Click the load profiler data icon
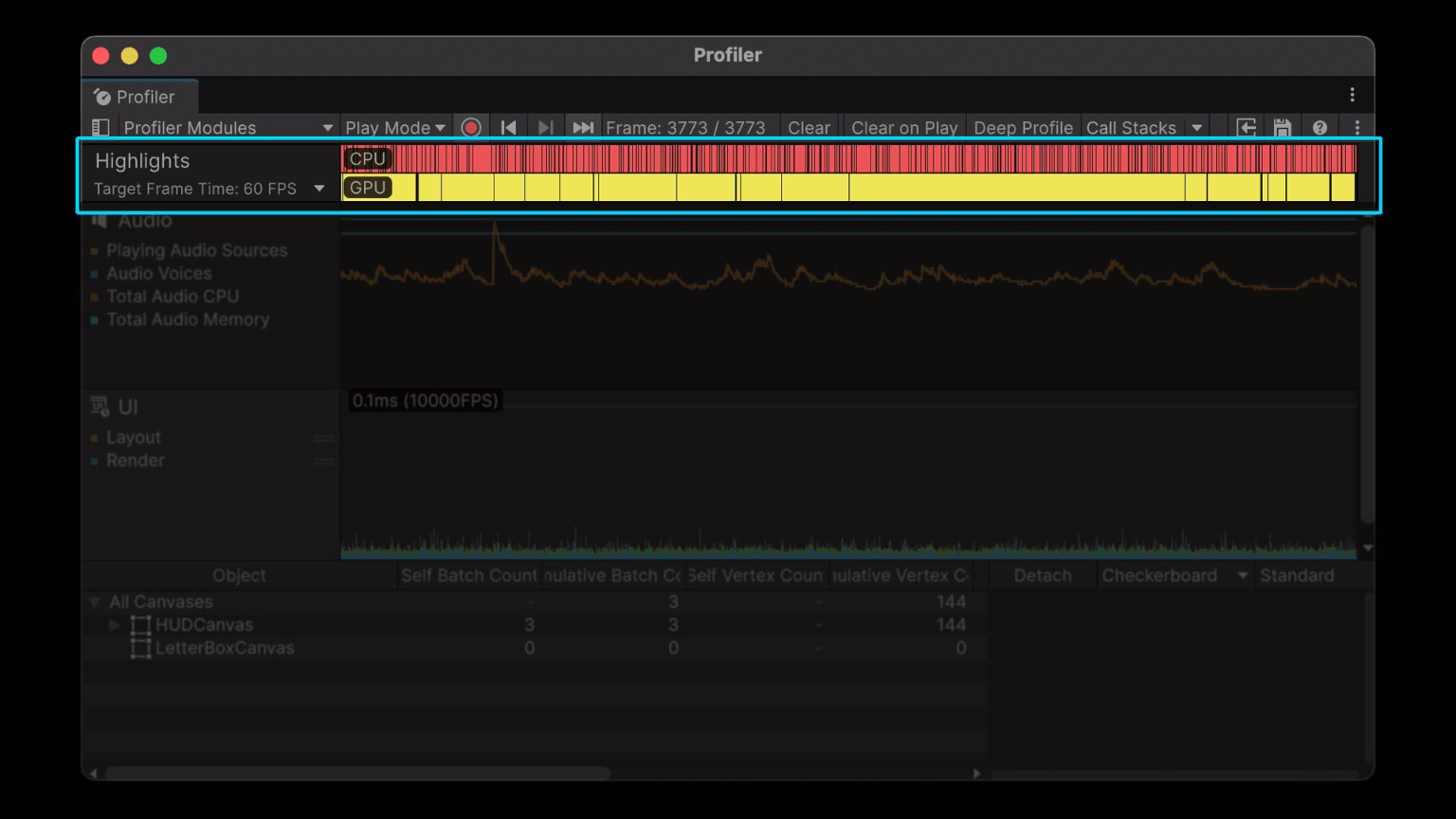The image size is (1456, 819). 1247,128
